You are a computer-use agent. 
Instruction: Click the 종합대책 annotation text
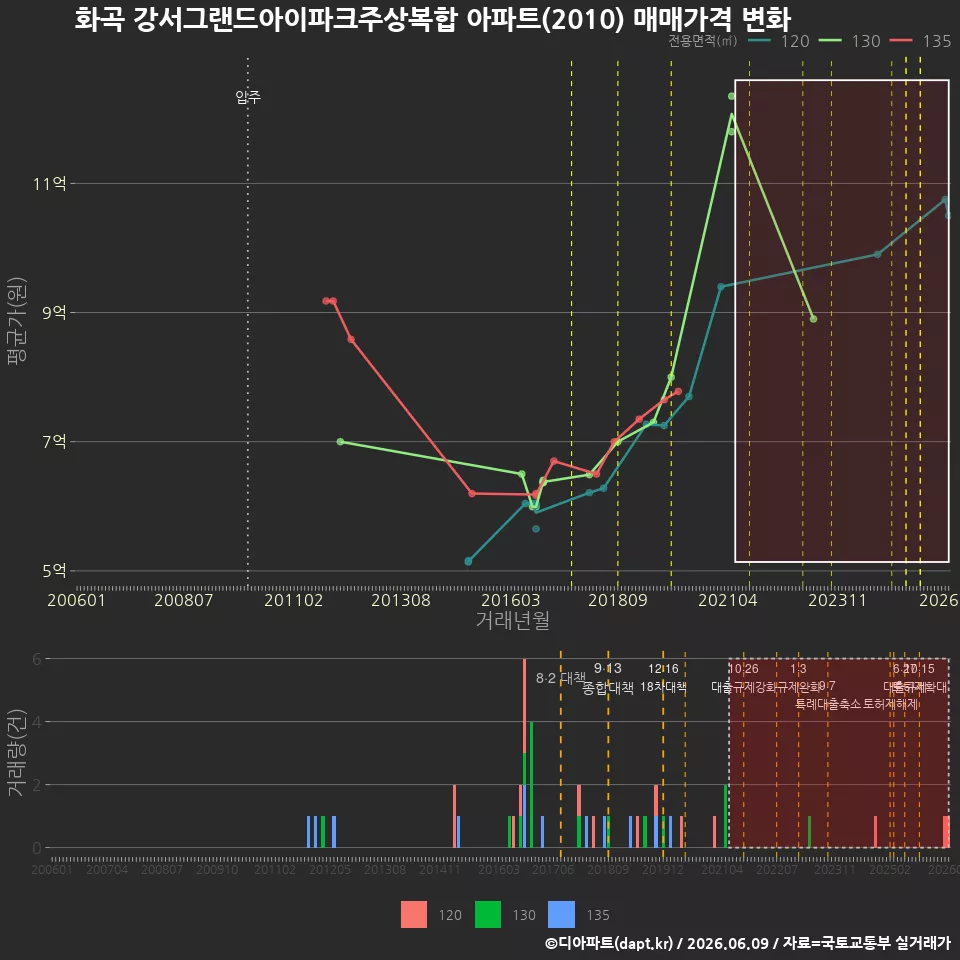tap(607, 688)
